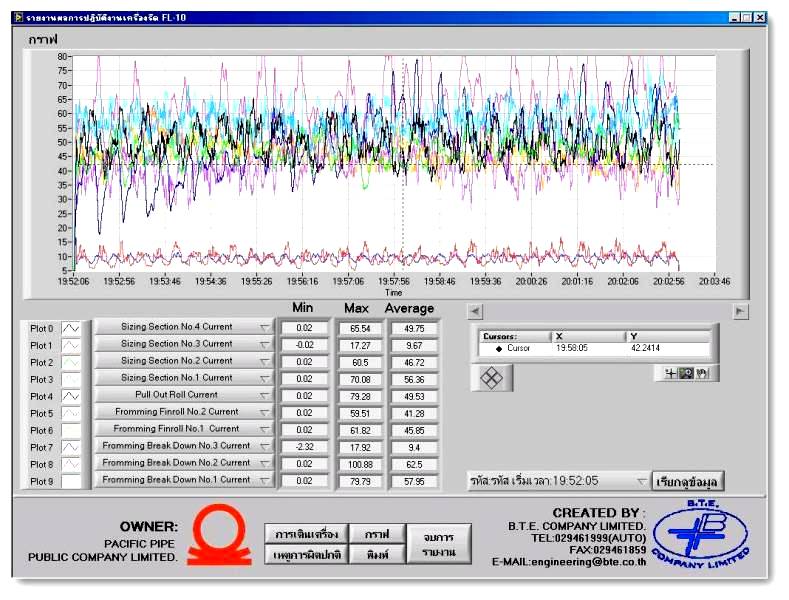Click Average value 49.75 in first row
789x600 pixels.
[414, 329]
